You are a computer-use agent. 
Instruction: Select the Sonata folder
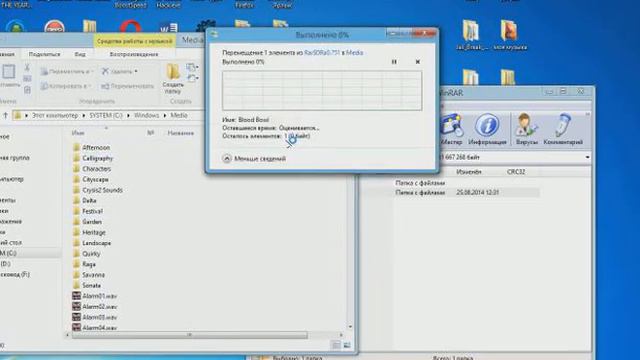tap(87, 285)
